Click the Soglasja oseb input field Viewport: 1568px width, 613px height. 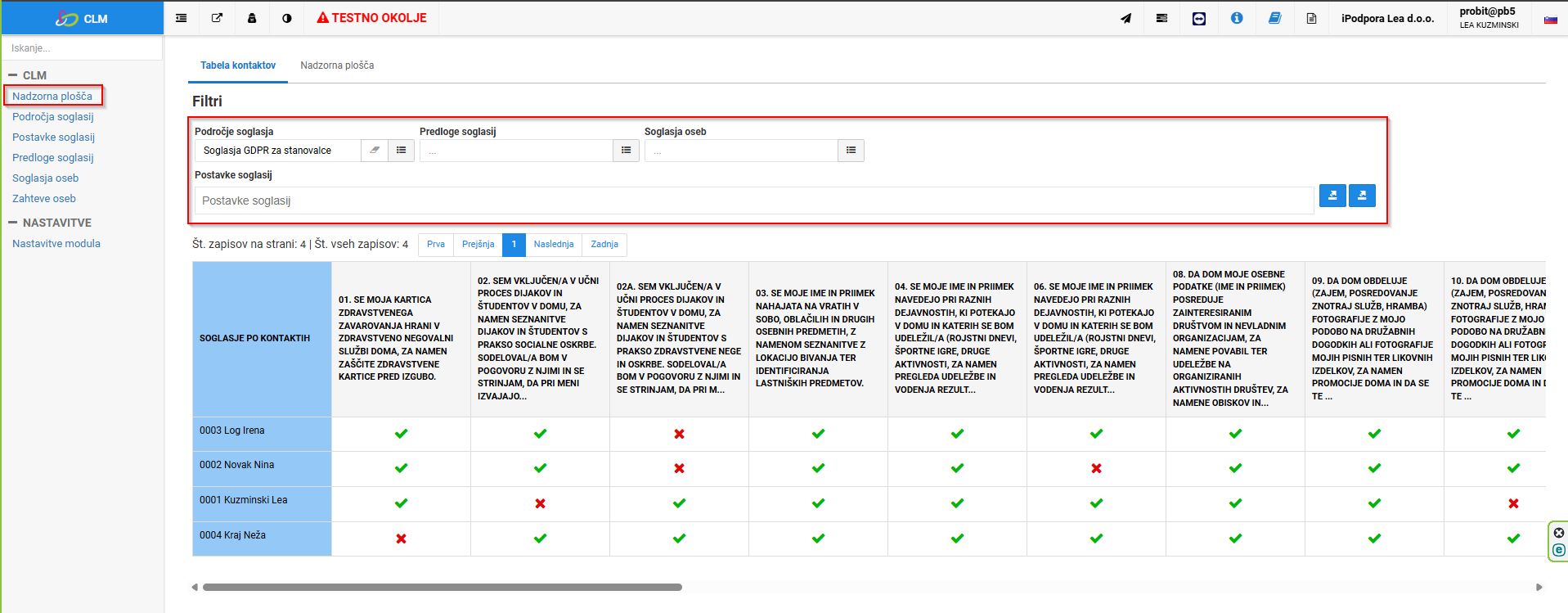pos(741,151)
